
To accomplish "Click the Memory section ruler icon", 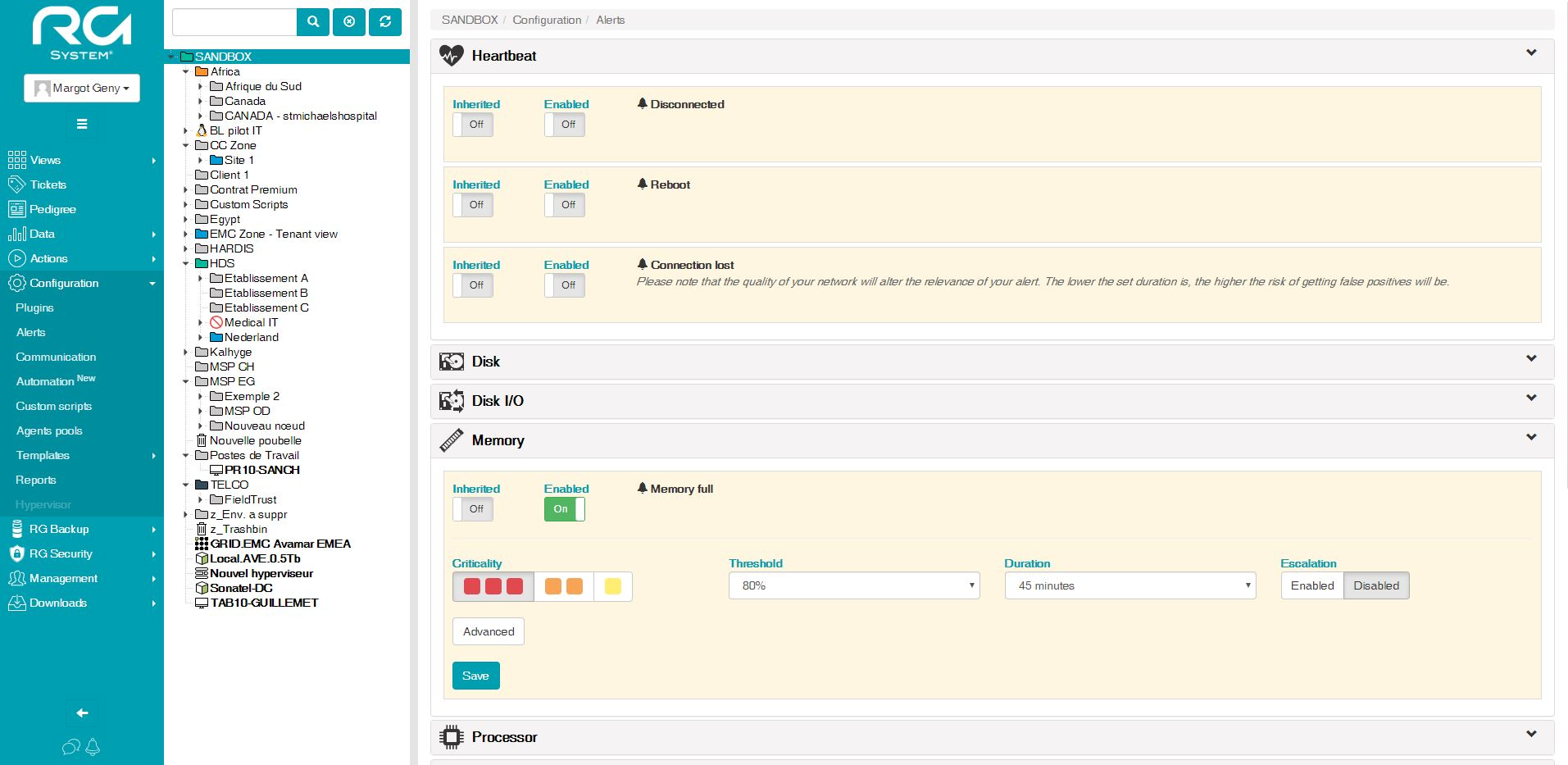I will click(451, 440).
